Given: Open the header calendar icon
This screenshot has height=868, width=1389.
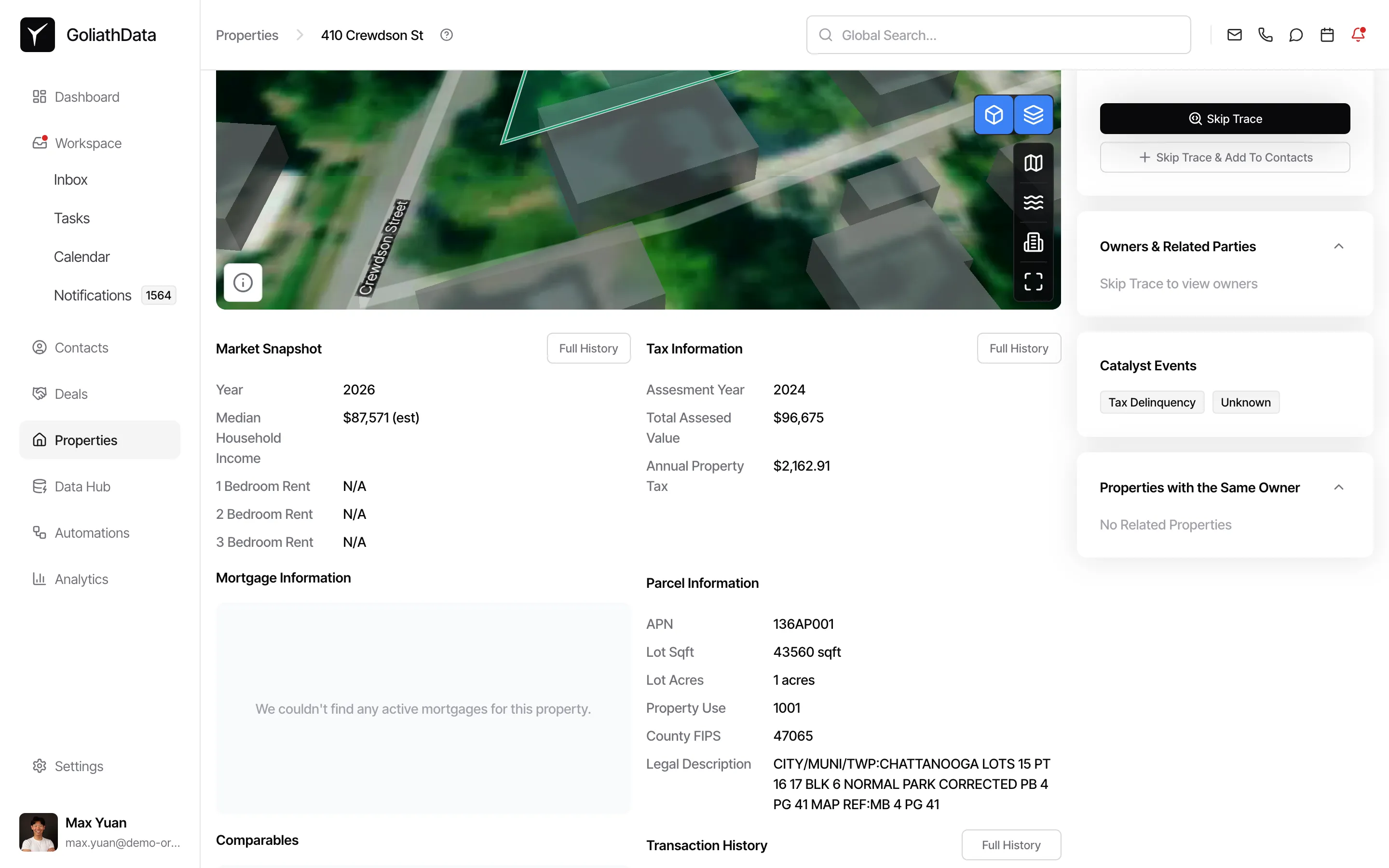Looking at the screenshot, I should [1326, 35].
